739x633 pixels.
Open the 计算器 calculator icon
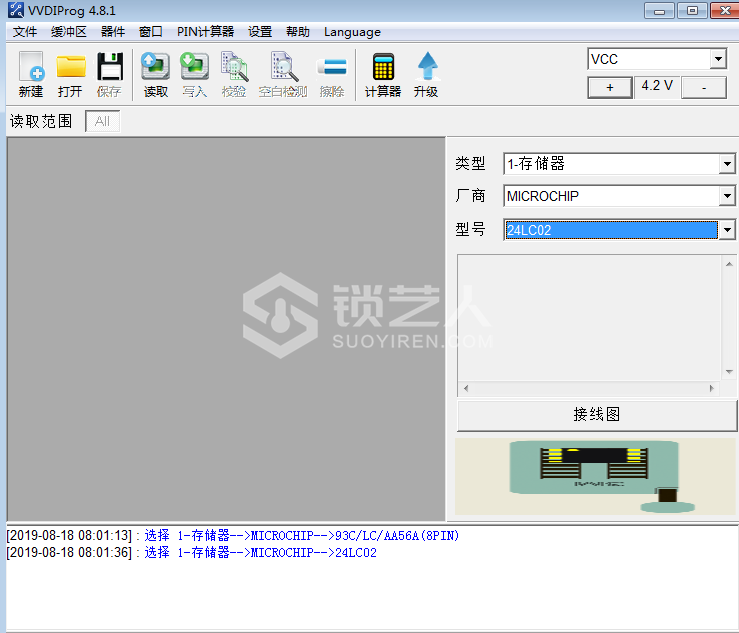click(x=383, y=74)
